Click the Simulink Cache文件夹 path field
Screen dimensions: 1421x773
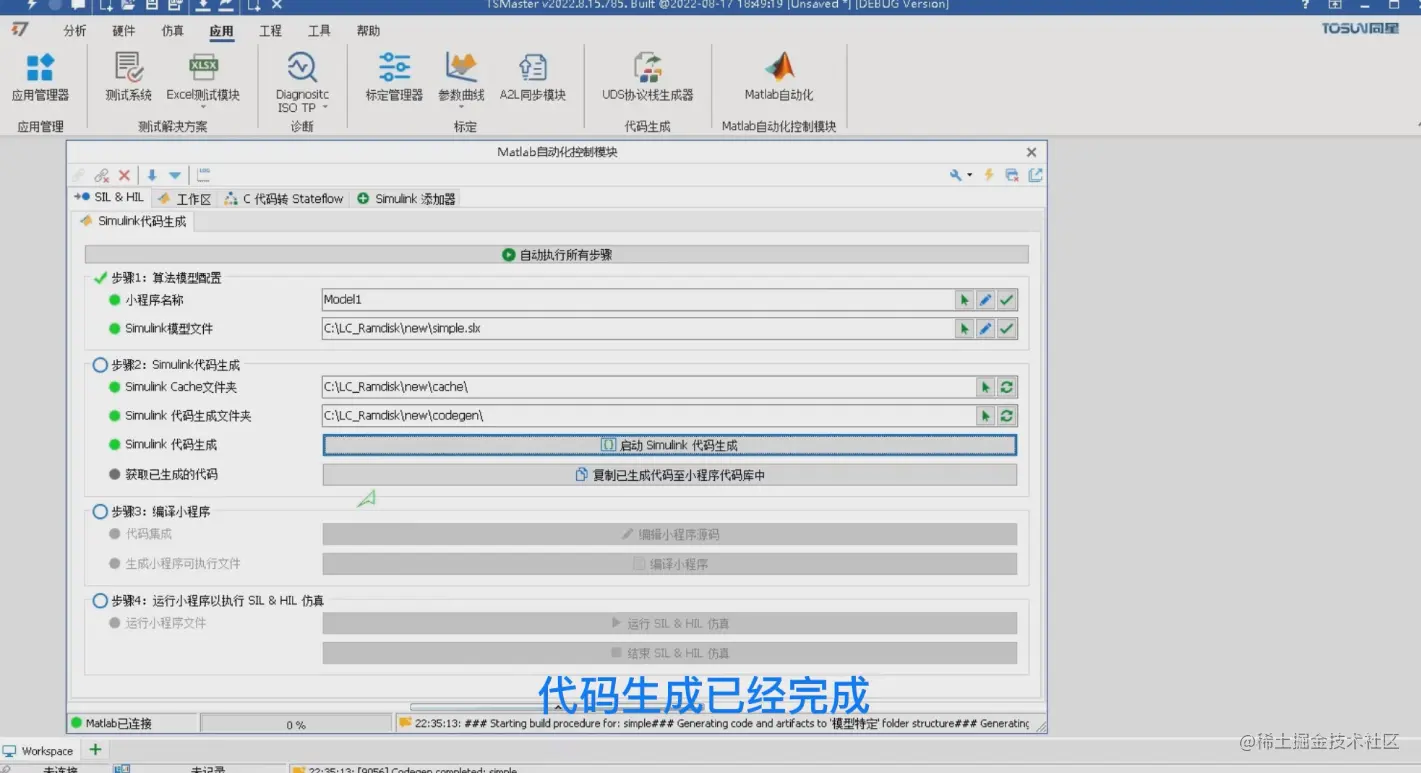click(649, 387)
